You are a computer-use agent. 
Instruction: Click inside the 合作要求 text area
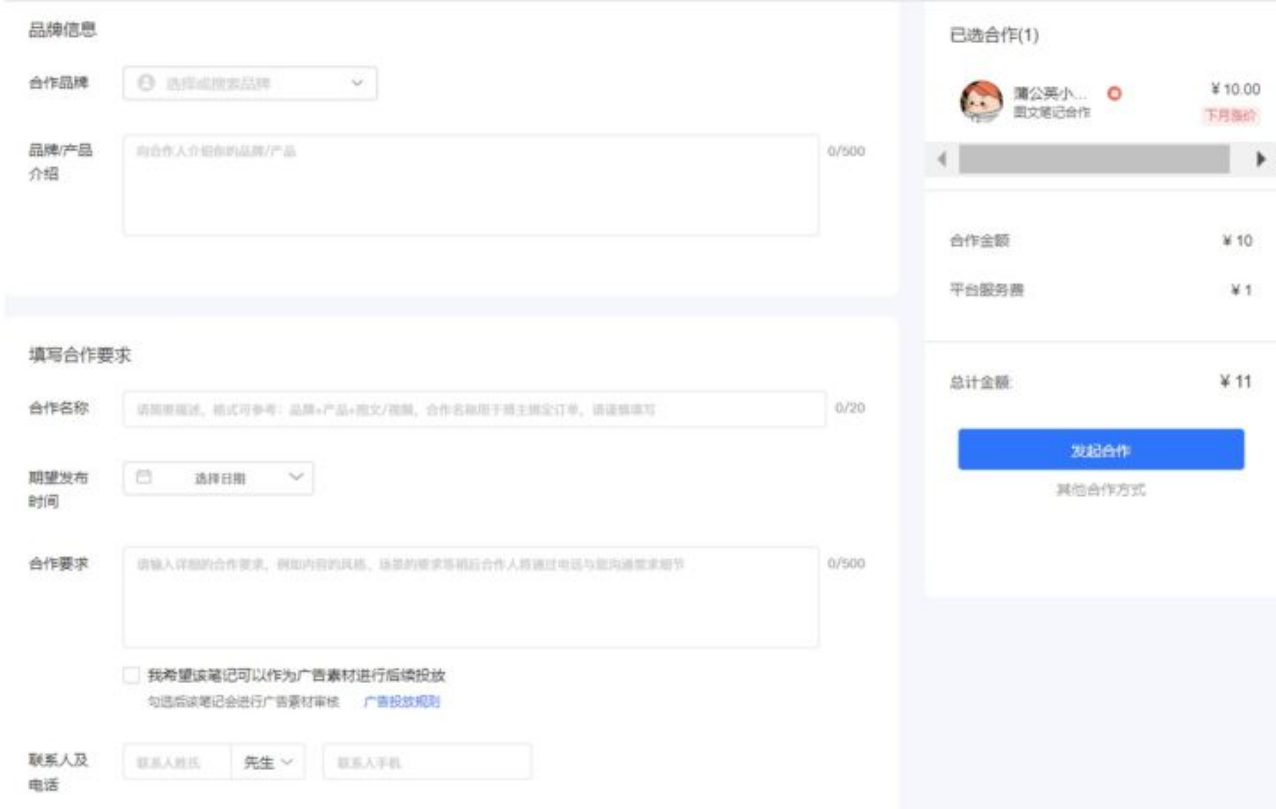470,597
